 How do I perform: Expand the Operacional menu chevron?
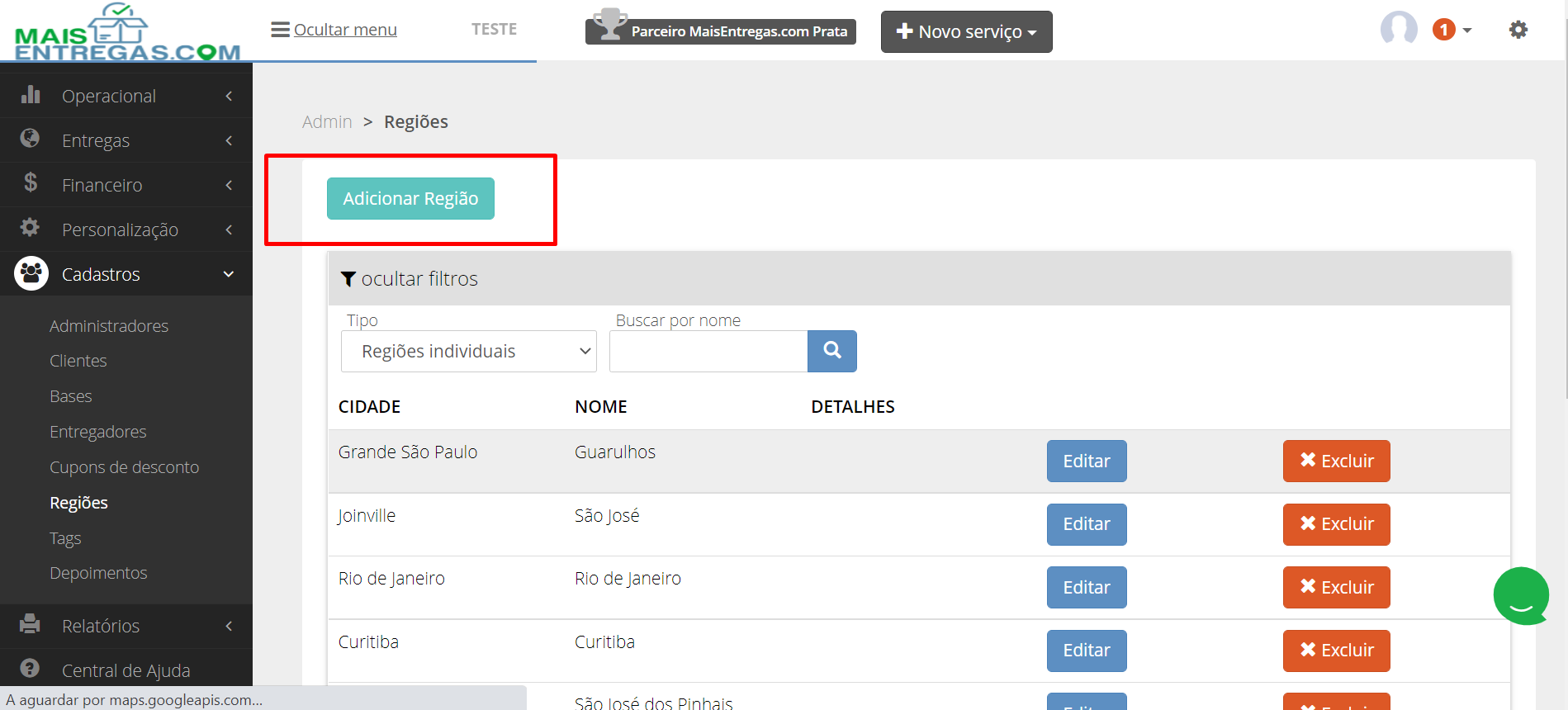pos(229,96)
